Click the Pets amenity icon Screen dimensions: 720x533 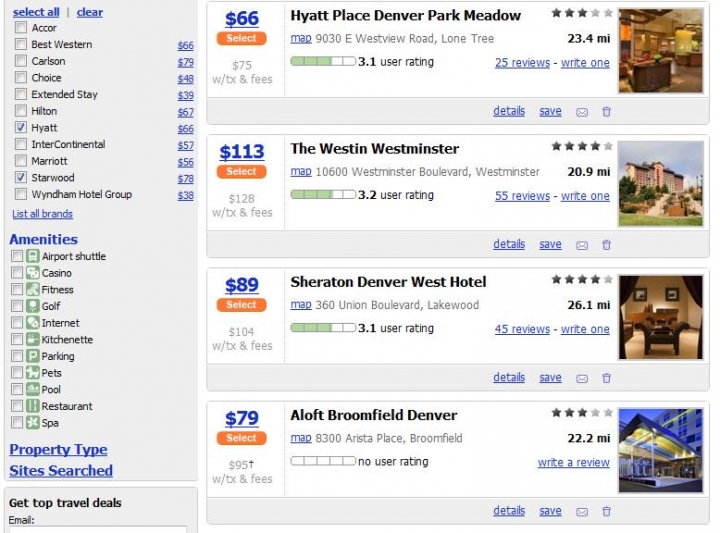33,372
